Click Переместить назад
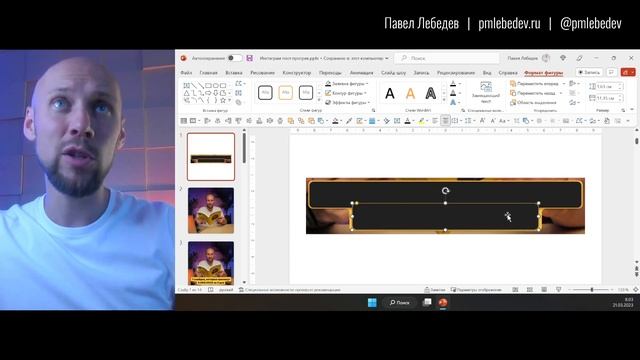 (533, 93)
